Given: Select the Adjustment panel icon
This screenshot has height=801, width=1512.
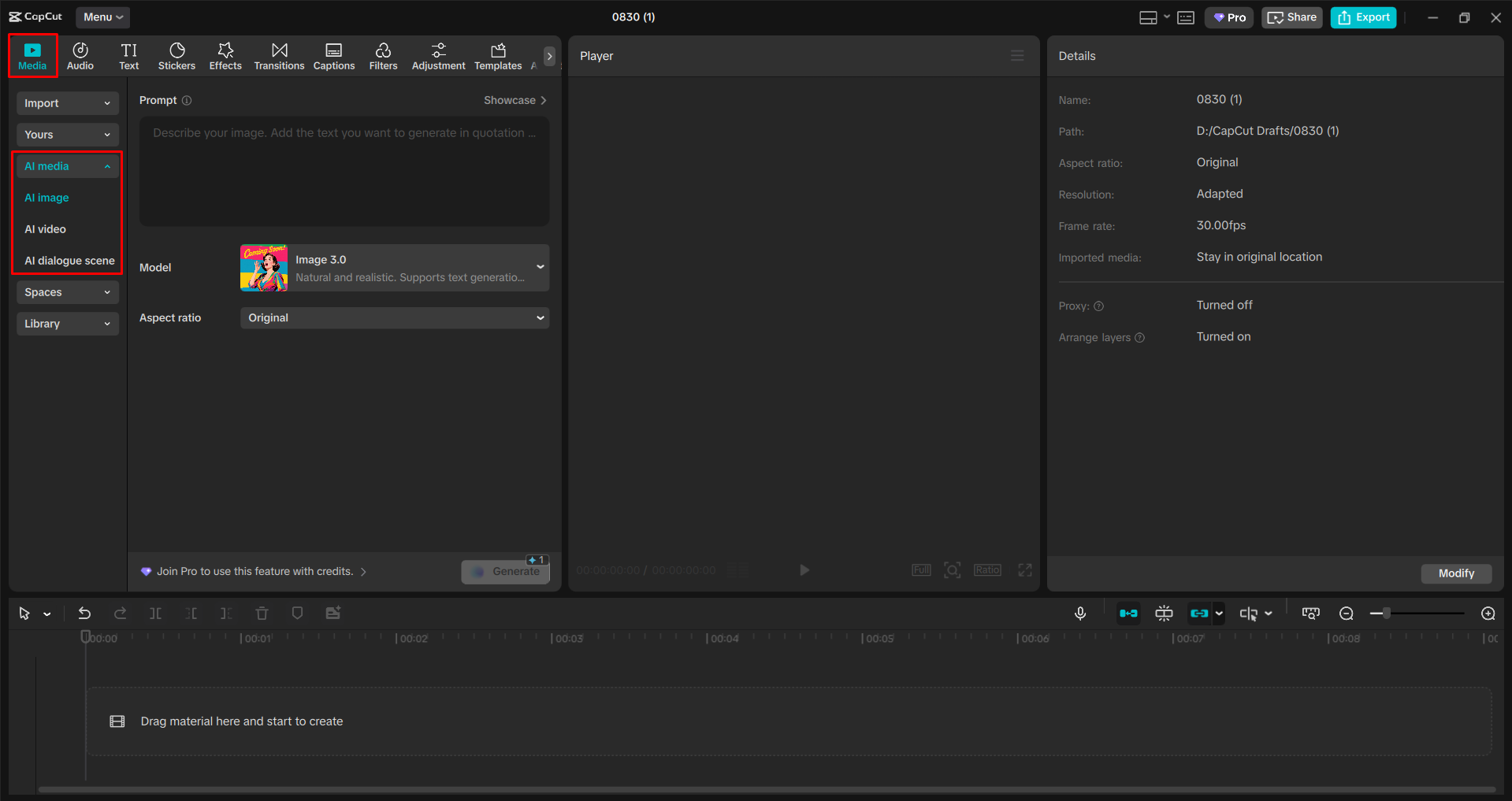Looking at the screenshot, I should tap(438, 55).
